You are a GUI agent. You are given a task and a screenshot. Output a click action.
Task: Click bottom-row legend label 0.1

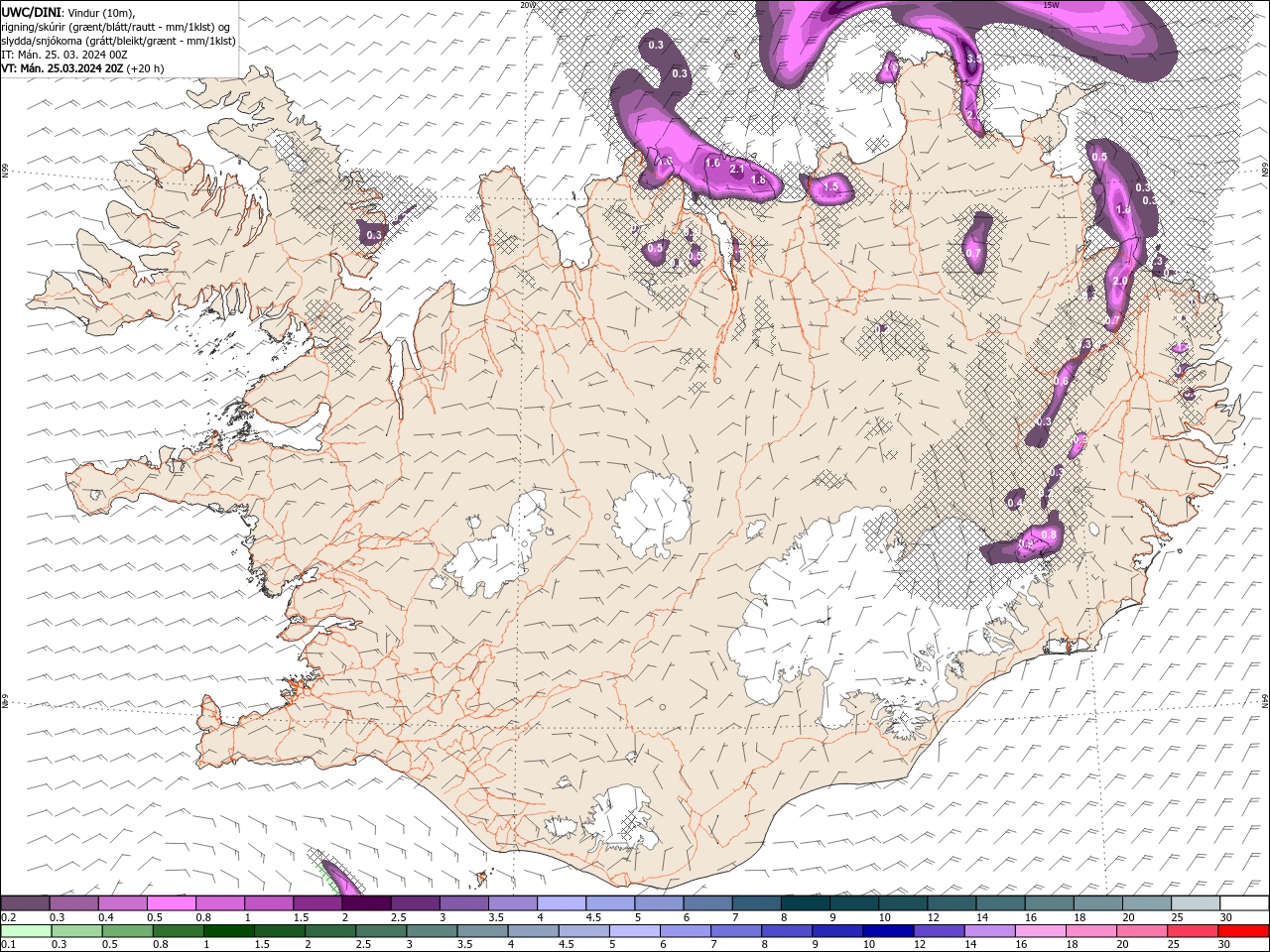coord(8,945)
